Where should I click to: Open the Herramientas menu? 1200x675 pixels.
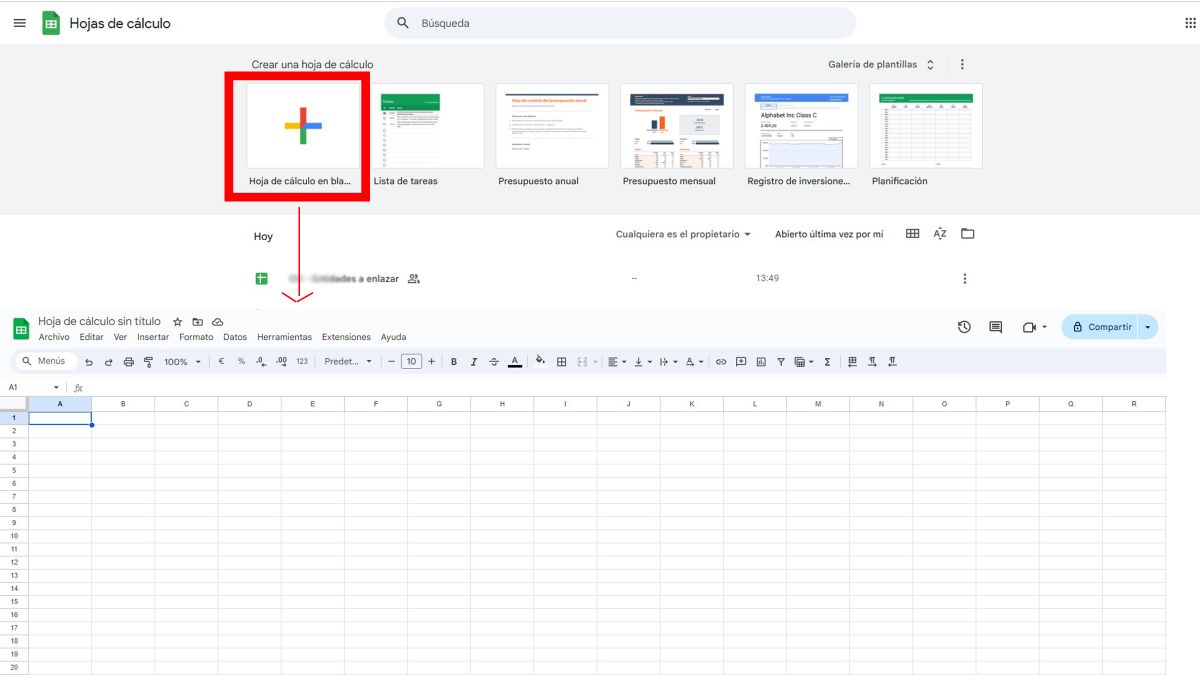tap(284, 337)
